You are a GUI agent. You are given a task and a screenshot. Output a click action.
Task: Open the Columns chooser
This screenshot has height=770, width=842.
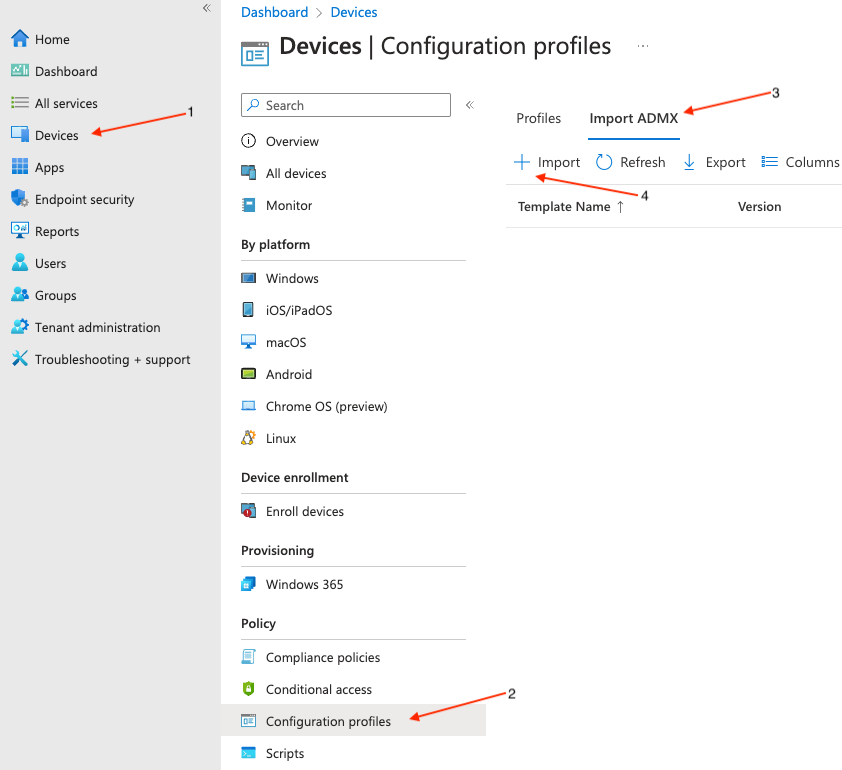800,162
